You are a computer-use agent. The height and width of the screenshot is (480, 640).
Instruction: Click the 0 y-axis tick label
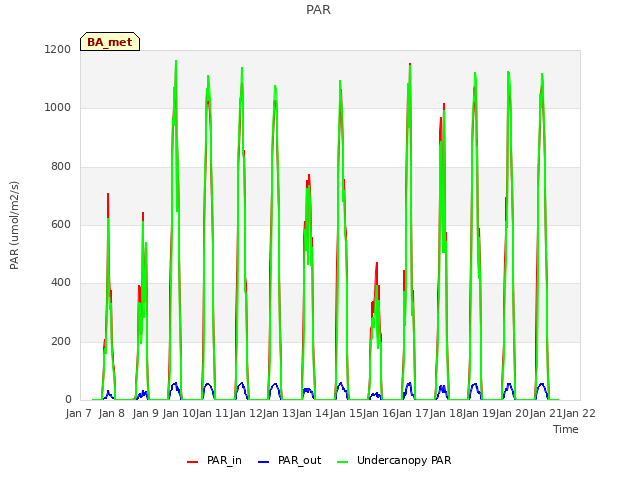pos(68,399)
